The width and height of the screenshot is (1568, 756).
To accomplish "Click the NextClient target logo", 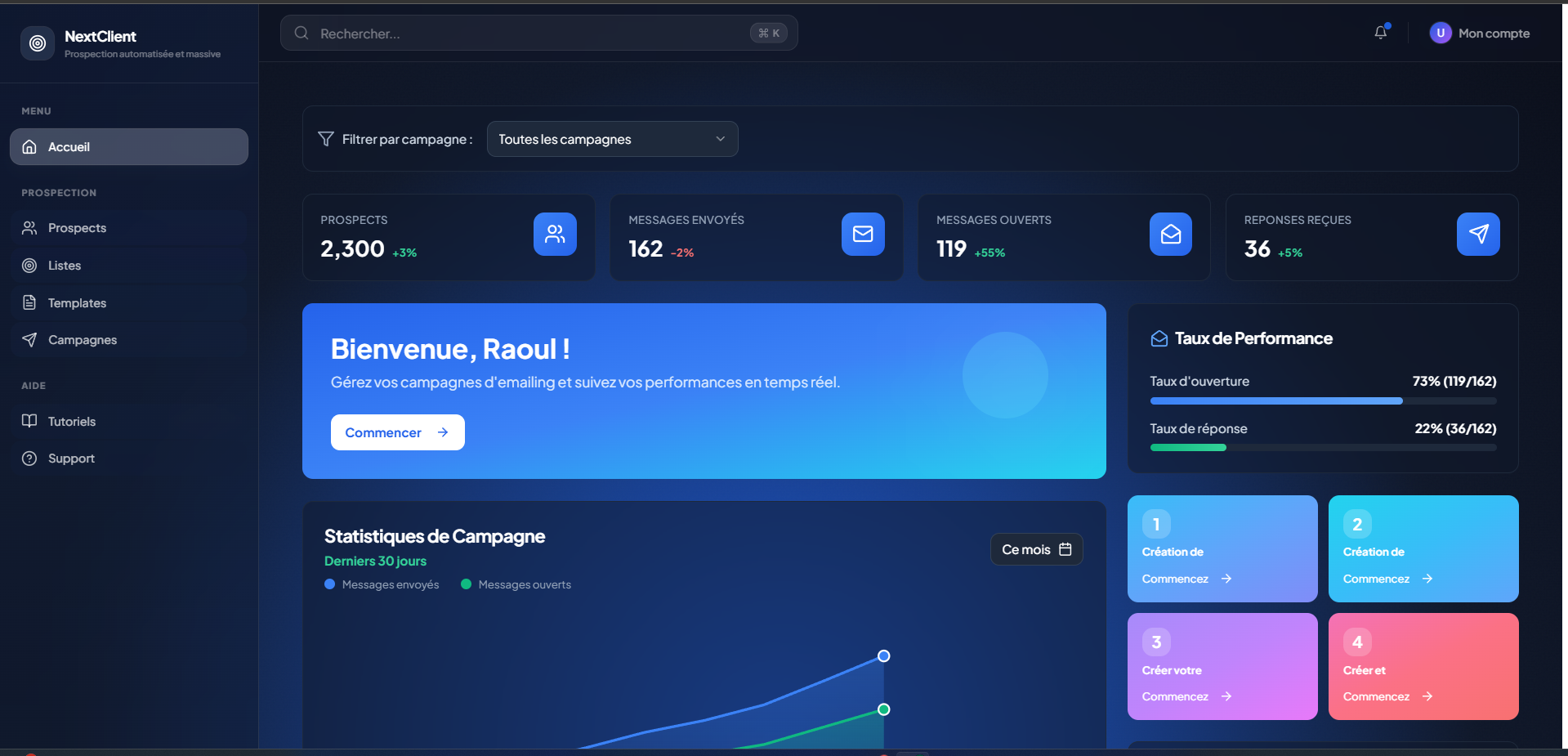I will click(37, 42).
